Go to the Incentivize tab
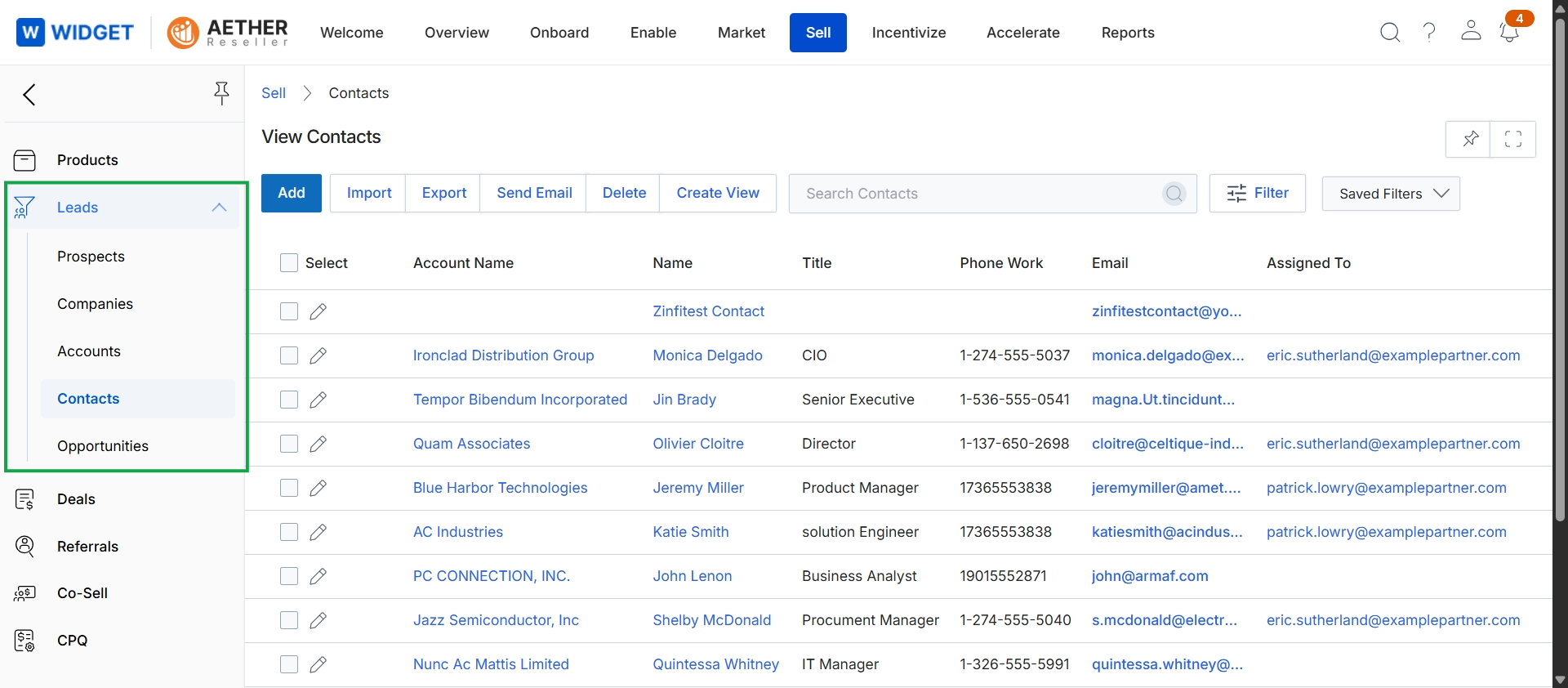This screenshot has width=1568, height=688. click(909, 33)
